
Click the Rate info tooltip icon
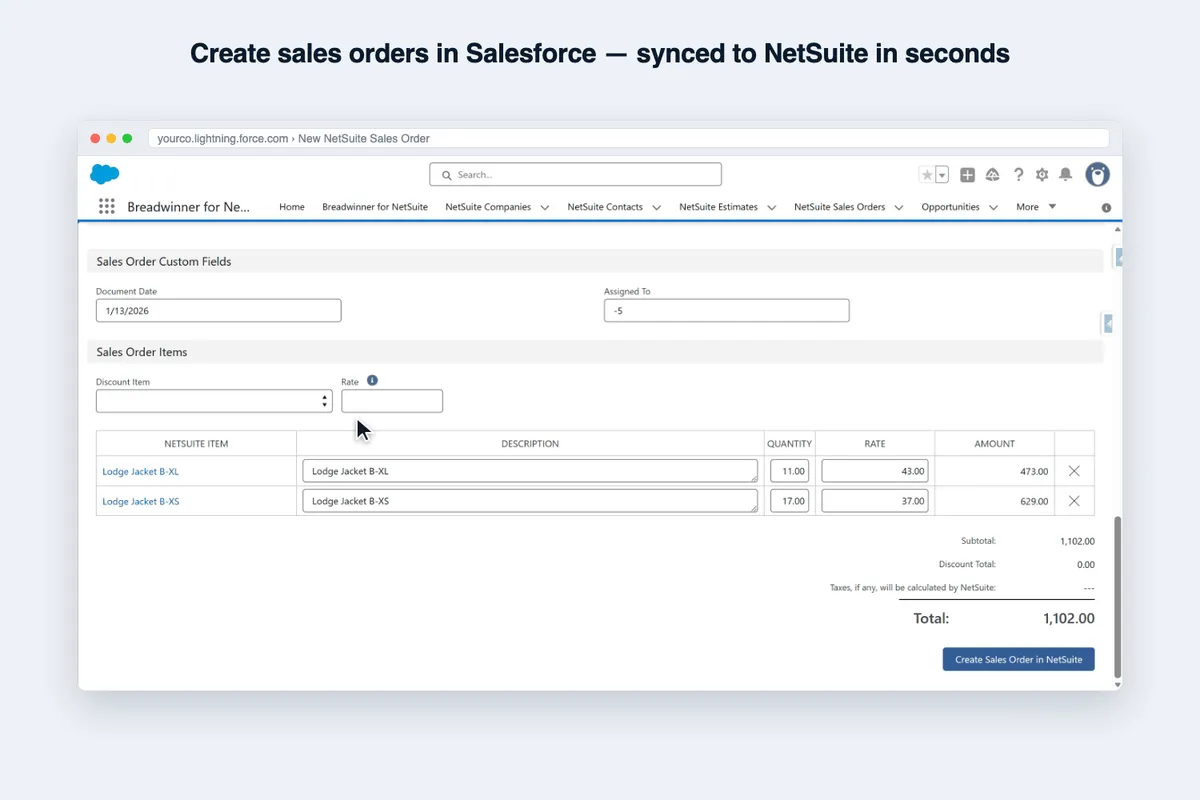pos(372,380)
